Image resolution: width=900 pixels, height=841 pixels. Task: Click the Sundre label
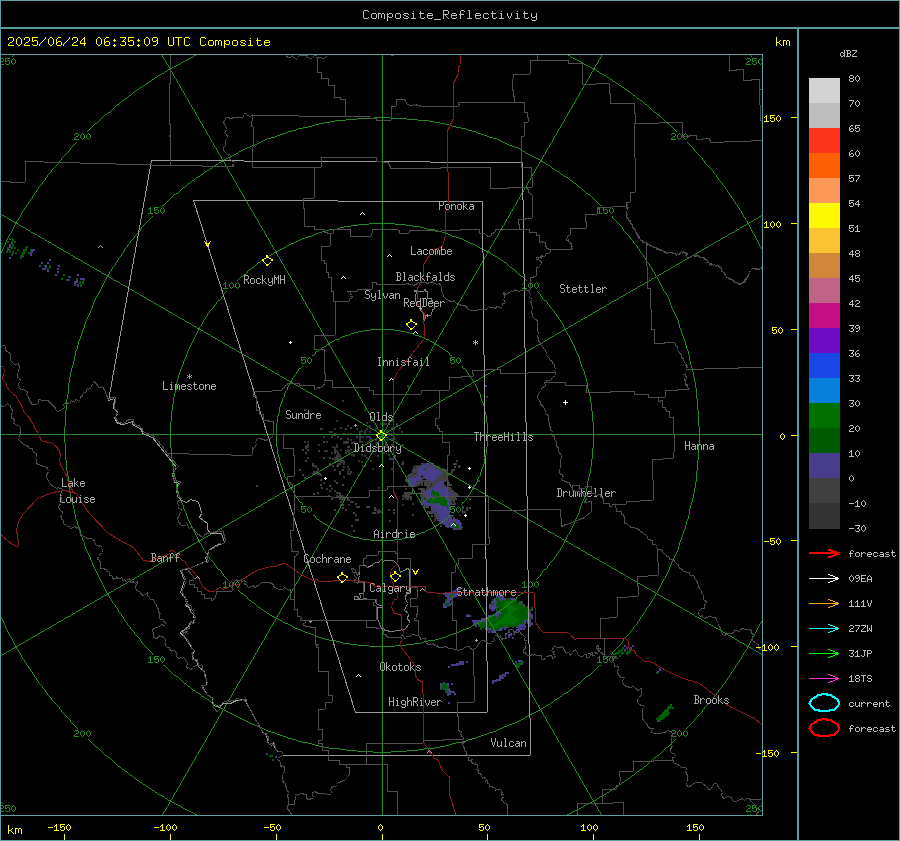point(303,415)
